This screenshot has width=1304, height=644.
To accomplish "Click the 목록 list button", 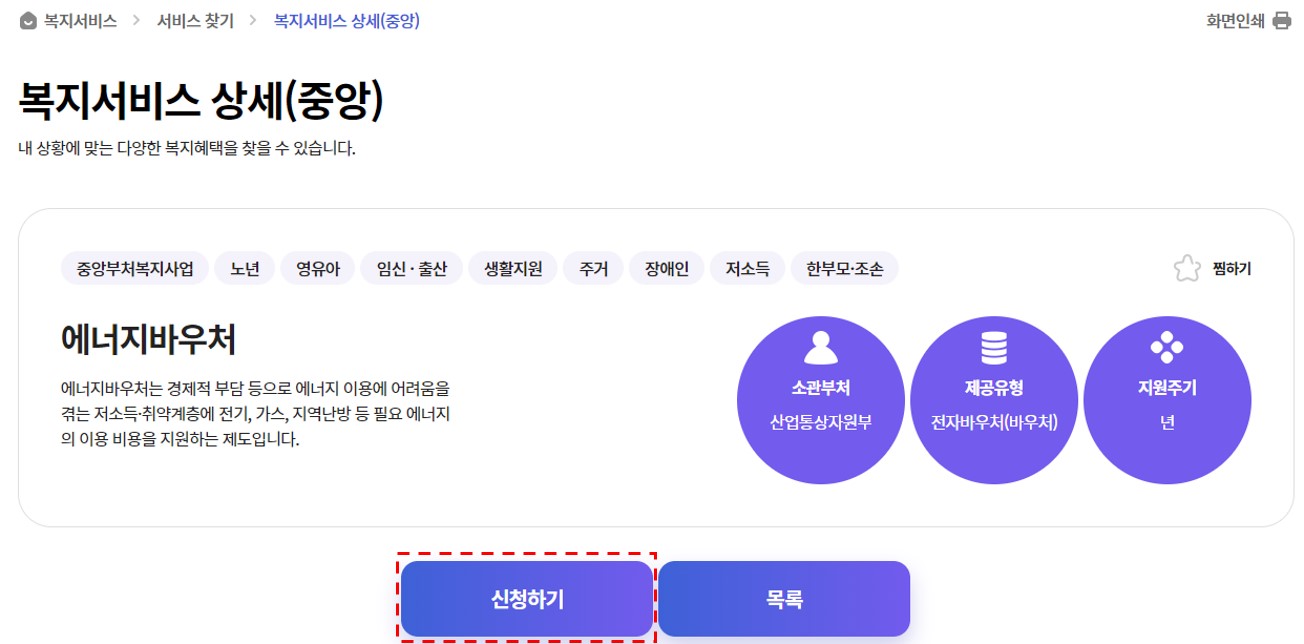I will (x=783, y=599).
